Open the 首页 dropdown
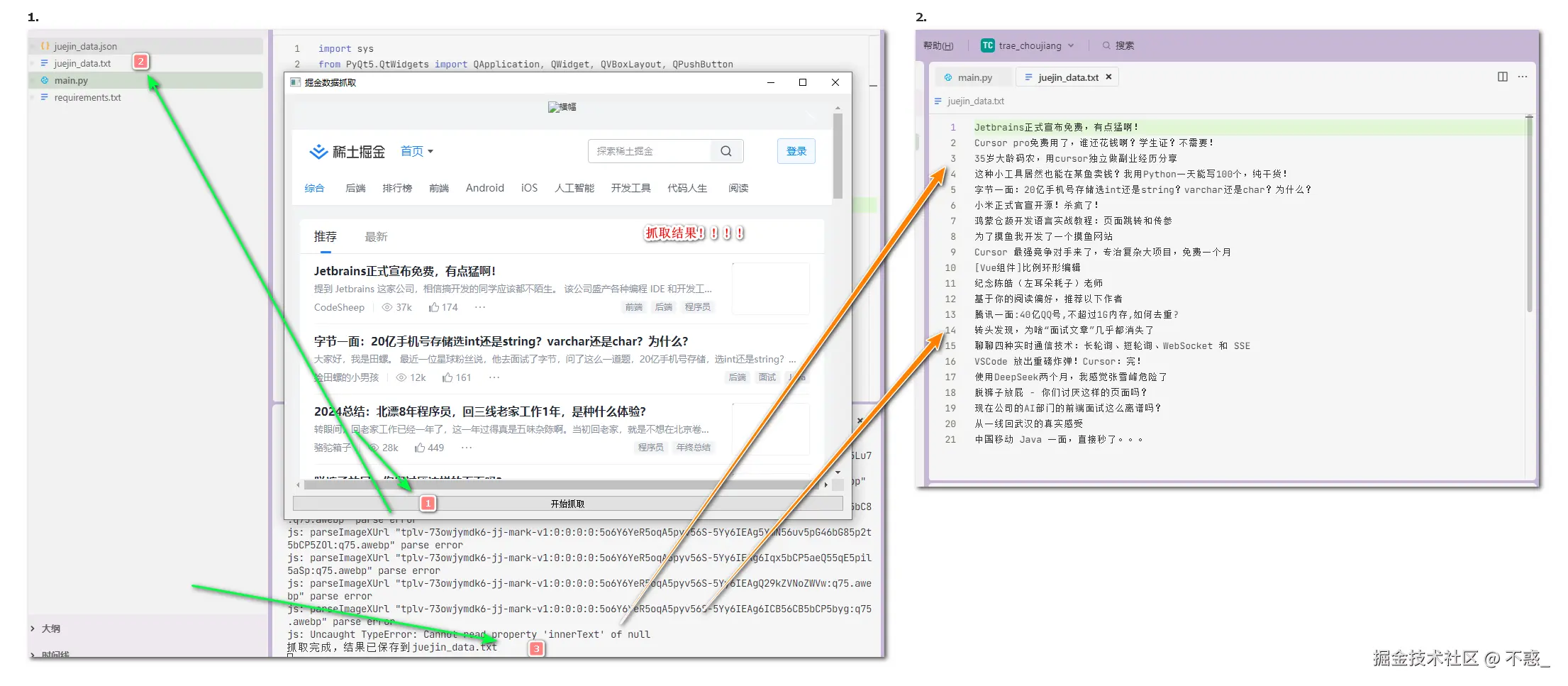The image size is (1568, 686). [417, 151]
